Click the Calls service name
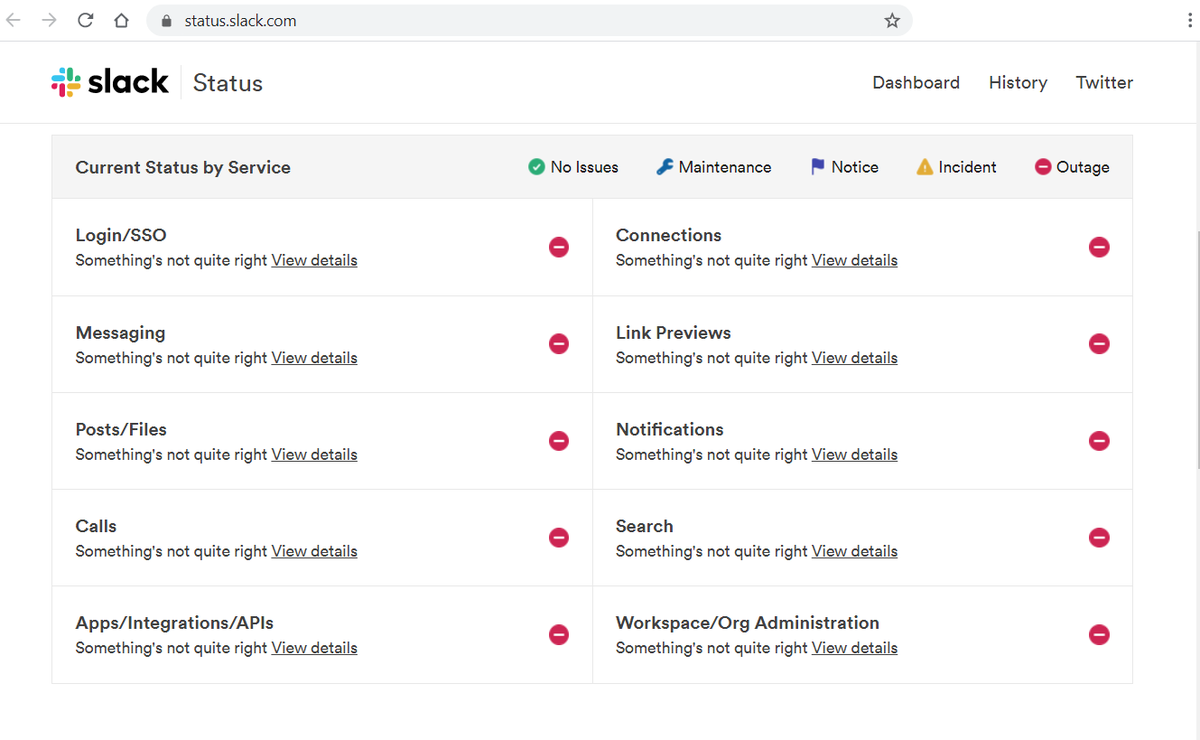Viewport: 1200px width, 740px height. (96, 526)
